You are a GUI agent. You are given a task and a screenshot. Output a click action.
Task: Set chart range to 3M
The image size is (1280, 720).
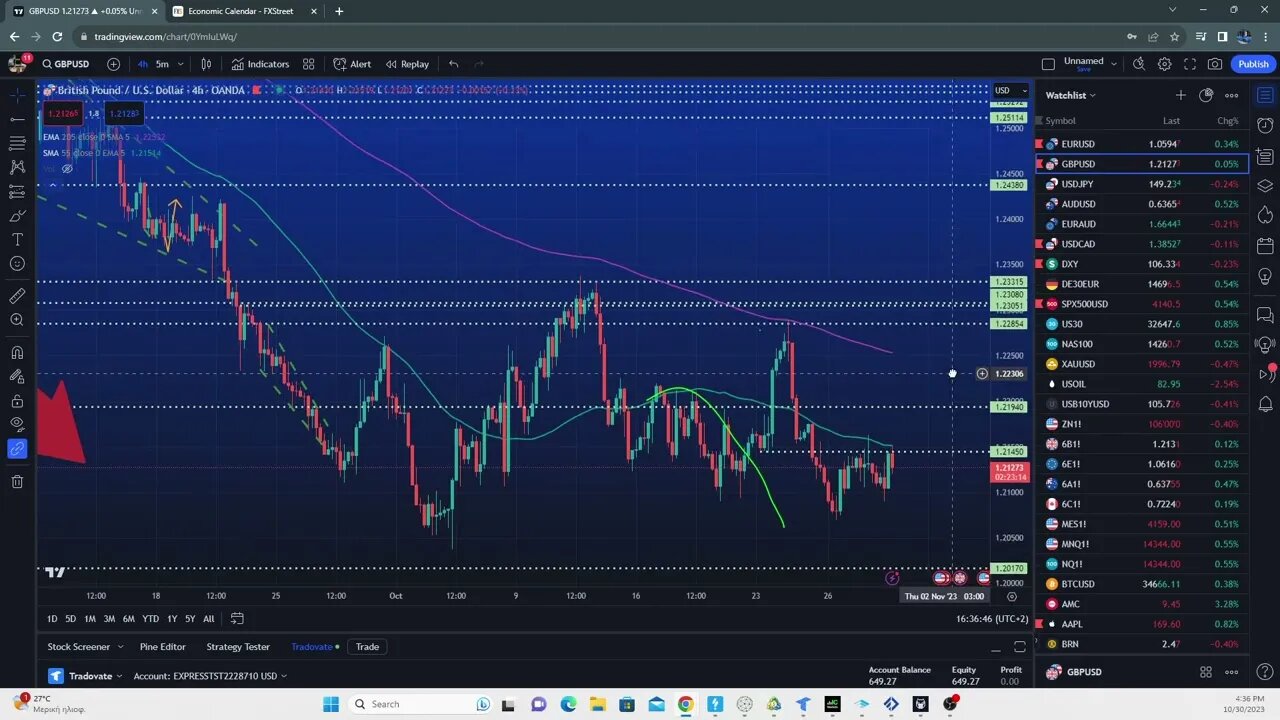point(109,619)
